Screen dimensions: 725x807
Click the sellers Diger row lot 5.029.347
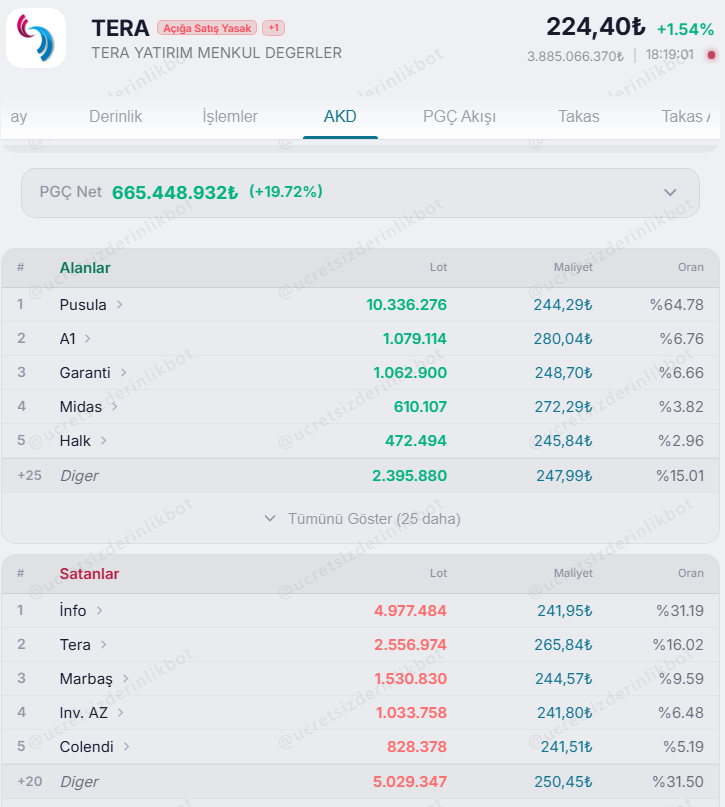(410, 781)
